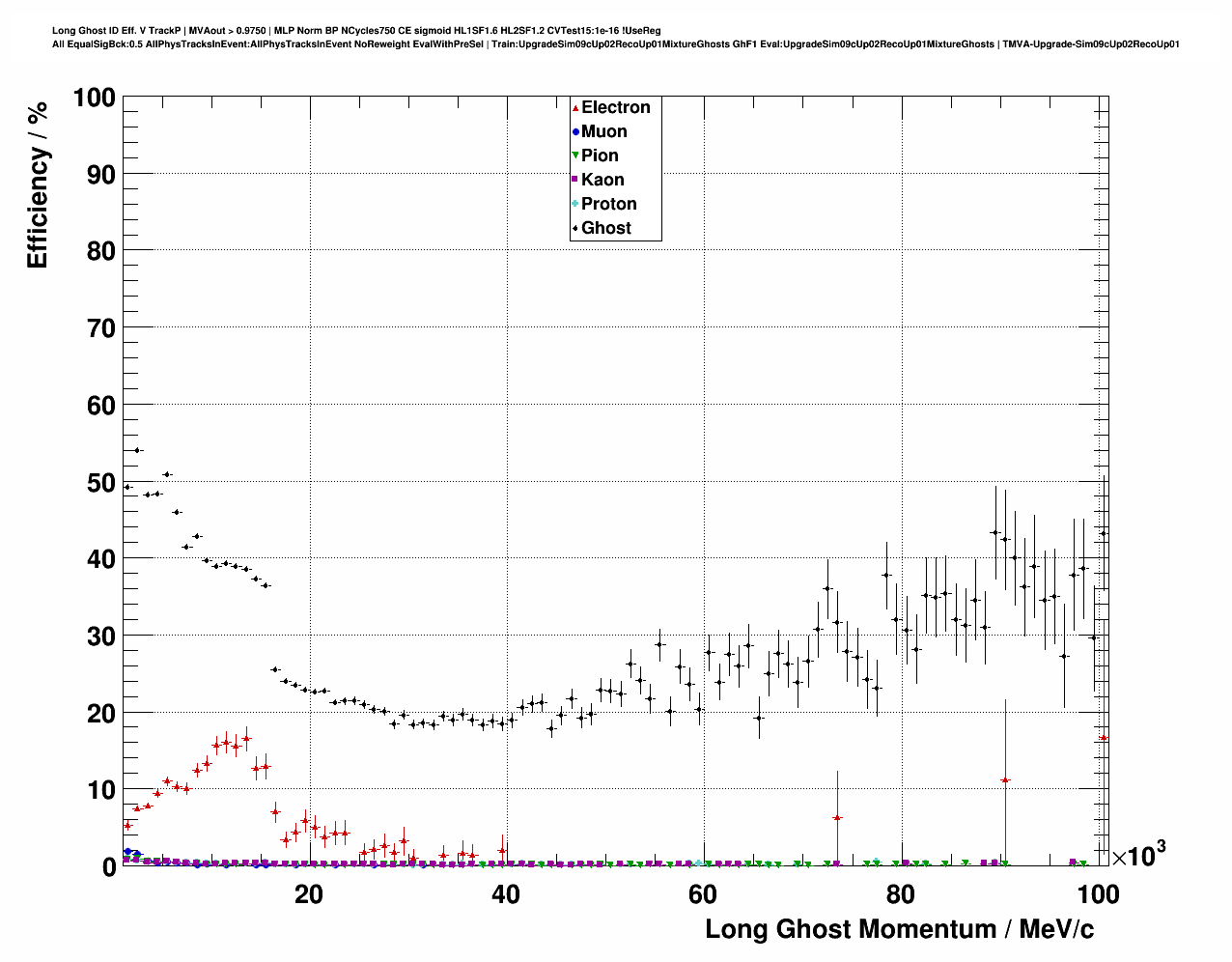The image size is (1232, 962).
Task: Select the 'Efficiency / %' y-axis title
Action: tap(38, 184)
